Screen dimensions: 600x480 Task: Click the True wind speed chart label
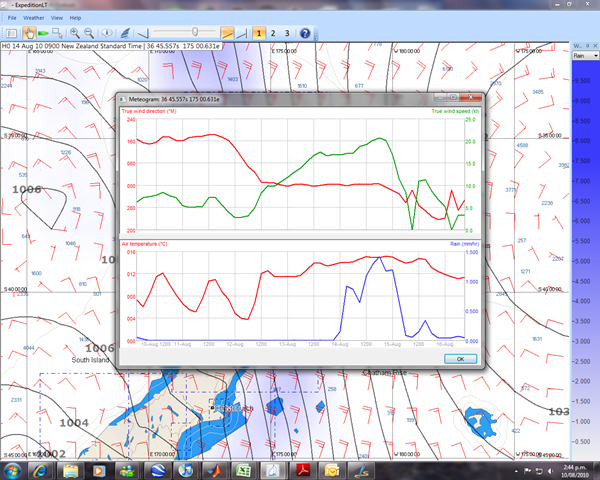point(455,111)
